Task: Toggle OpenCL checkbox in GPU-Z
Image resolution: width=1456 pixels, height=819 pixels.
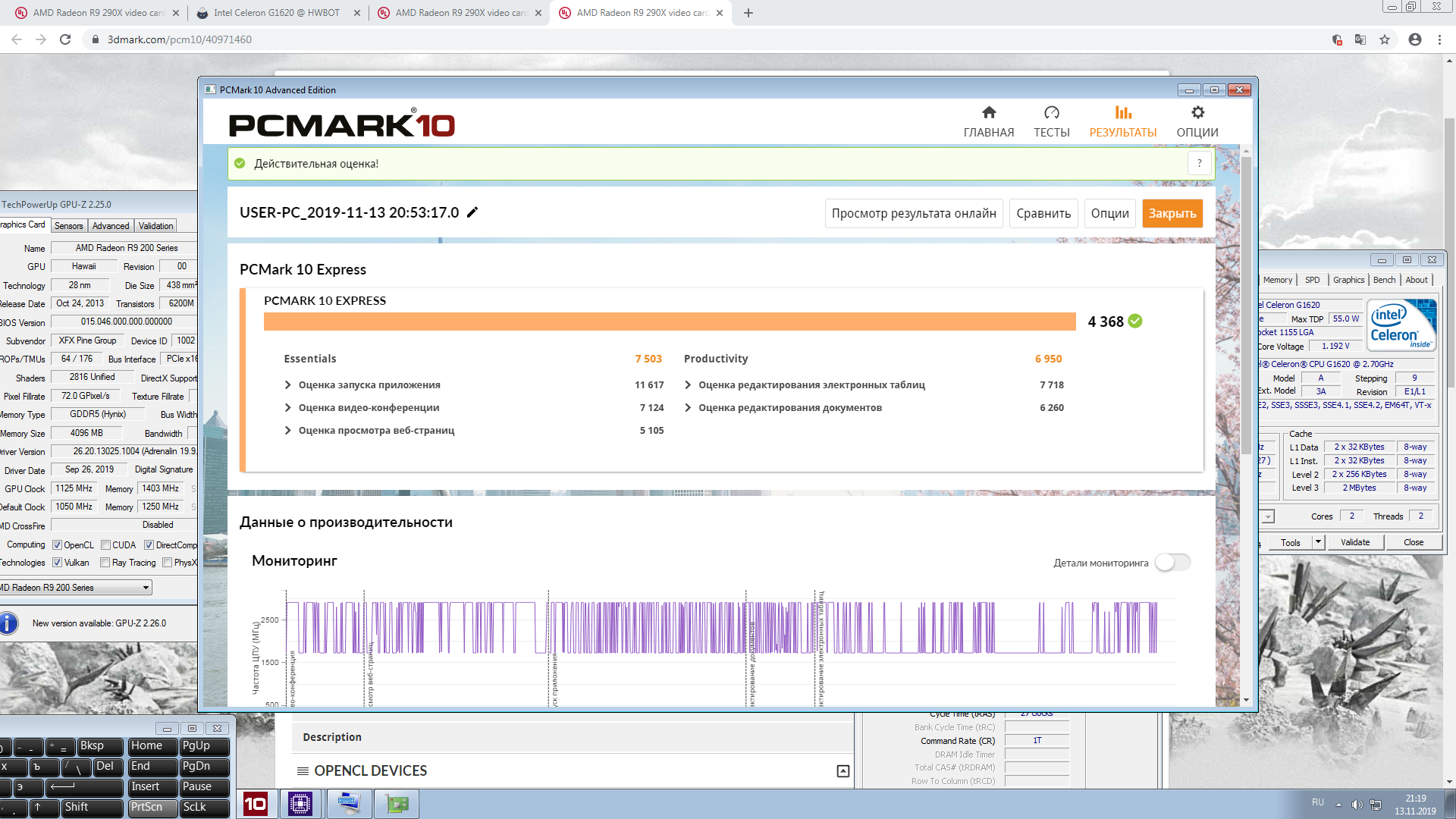Action: point(57,545)
